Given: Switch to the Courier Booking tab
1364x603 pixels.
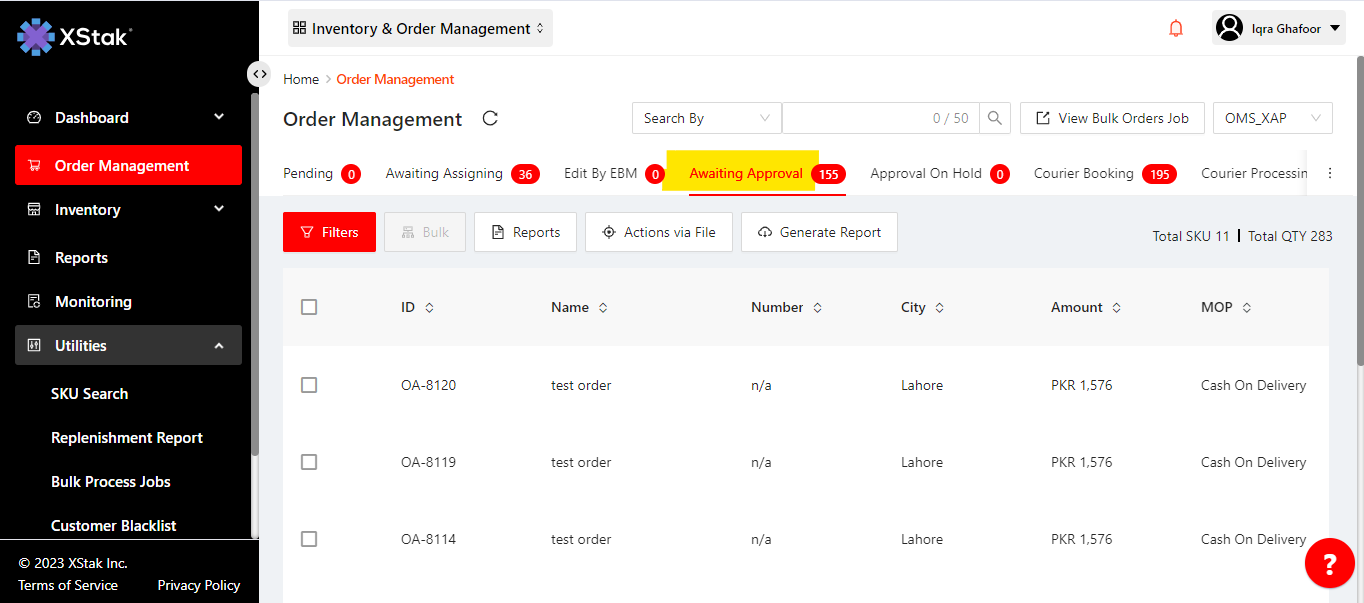Looking at the screenshot, I should click(x=1084, y=173).
